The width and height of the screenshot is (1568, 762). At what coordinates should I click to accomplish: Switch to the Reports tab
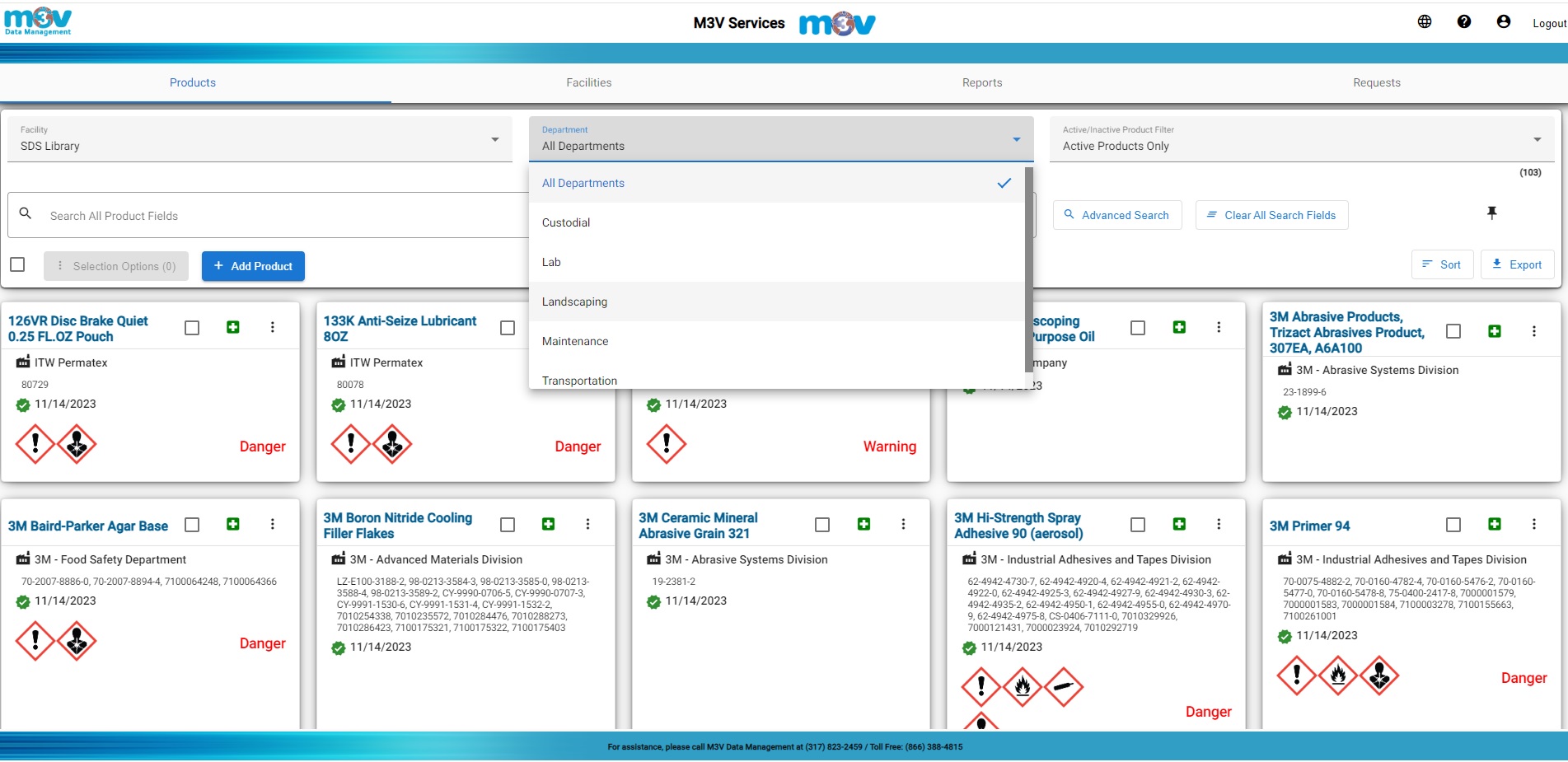point(982,82)
